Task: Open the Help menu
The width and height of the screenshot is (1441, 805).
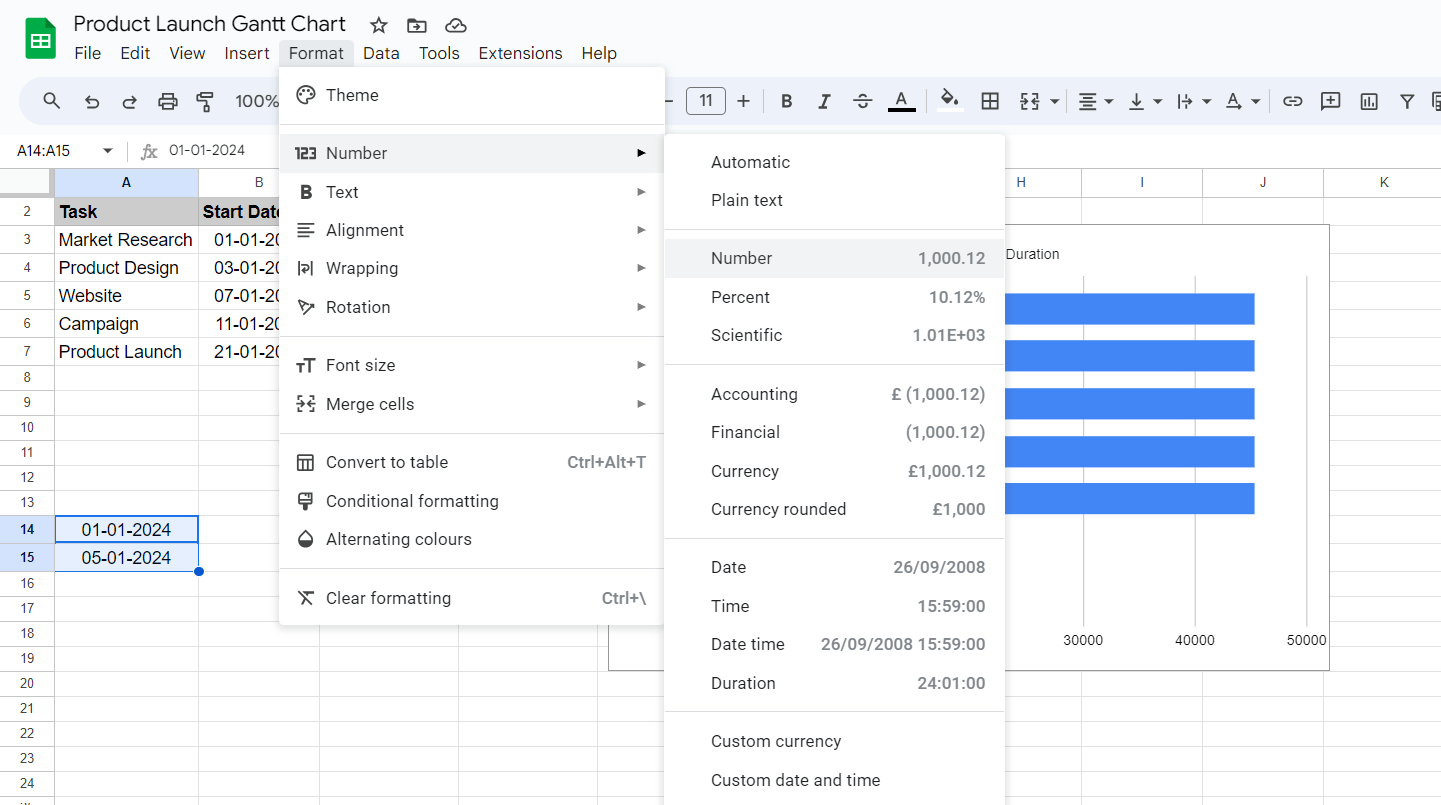Action: (599, 53)
